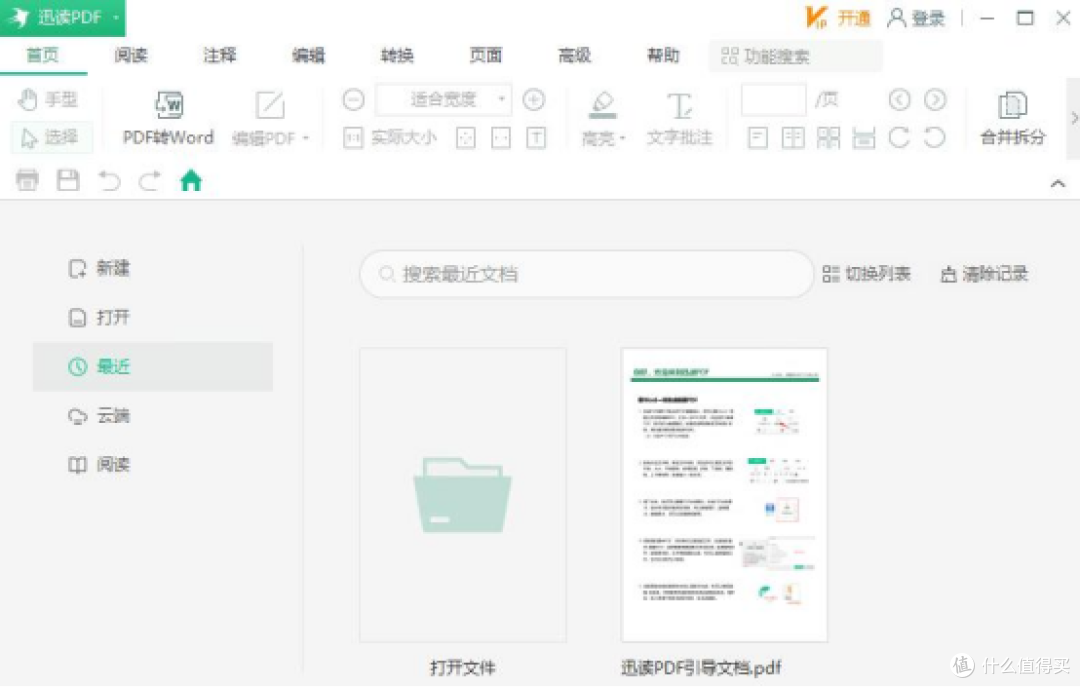Screen dimensions: 1080x688
Task: Open 迅读PDF引导文档.pdf thumbnail
Action: 725,495
